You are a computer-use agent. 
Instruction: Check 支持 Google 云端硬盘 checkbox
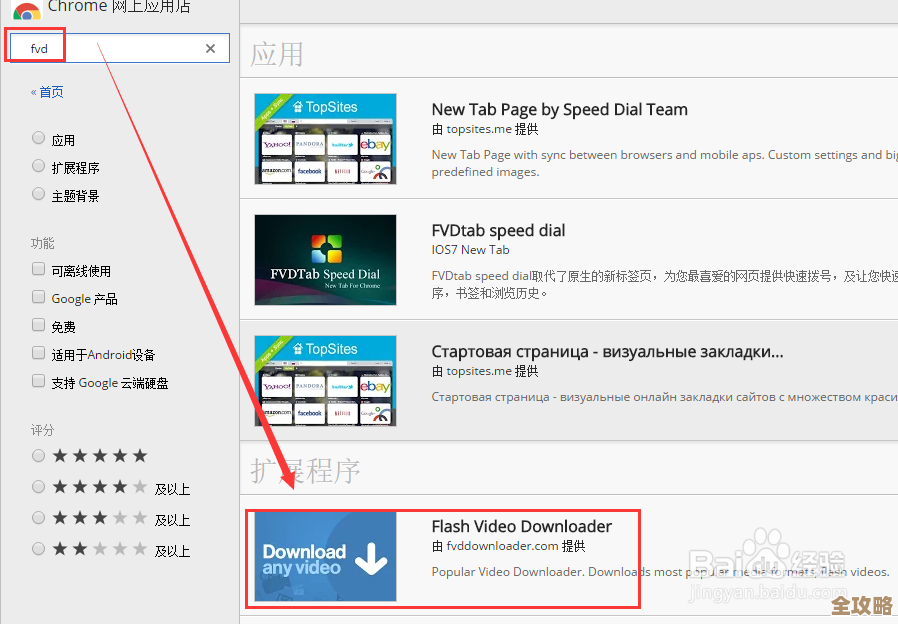coord(39,382)
